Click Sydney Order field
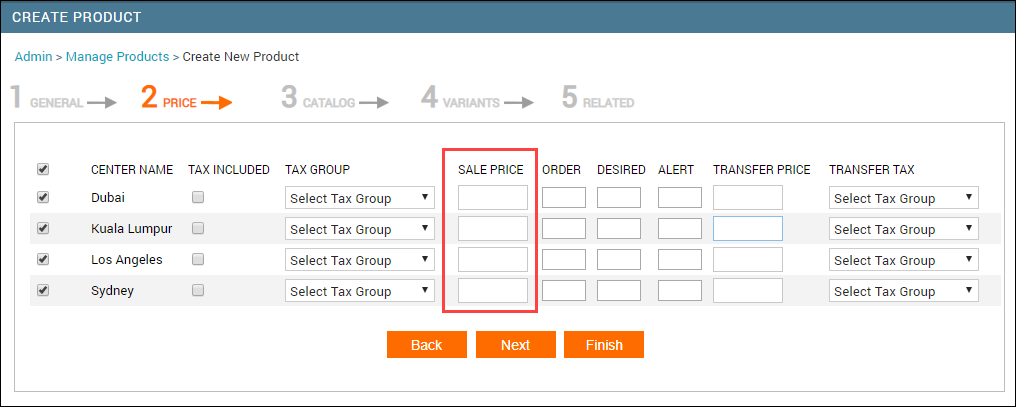 [564, 291]
